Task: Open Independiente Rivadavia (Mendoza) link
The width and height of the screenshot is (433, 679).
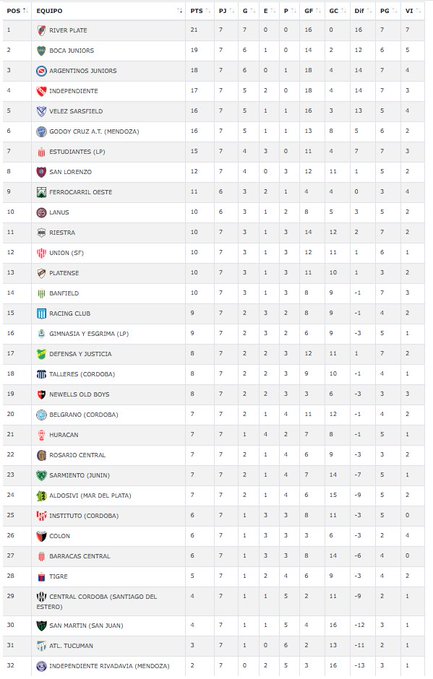Action: [109, 666]
